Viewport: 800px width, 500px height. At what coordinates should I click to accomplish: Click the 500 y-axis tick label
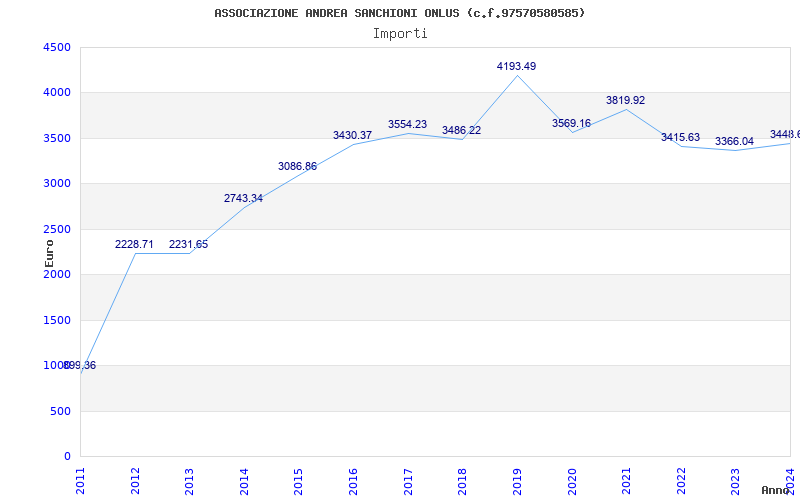tap(60, 411)
